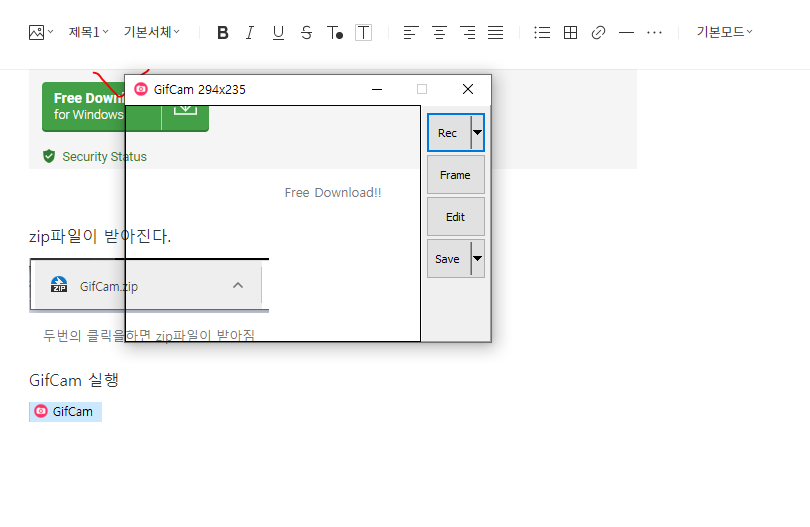The width and height of the screenshot is (810, 527).
Task: Insert a hyperlink
Action: click(598, 33)
